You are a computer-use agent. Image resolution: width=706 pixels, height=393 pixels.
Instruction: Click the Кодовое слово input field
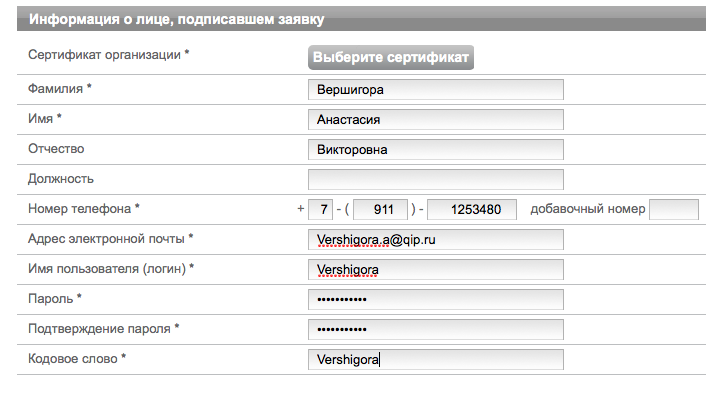[435, 360]
